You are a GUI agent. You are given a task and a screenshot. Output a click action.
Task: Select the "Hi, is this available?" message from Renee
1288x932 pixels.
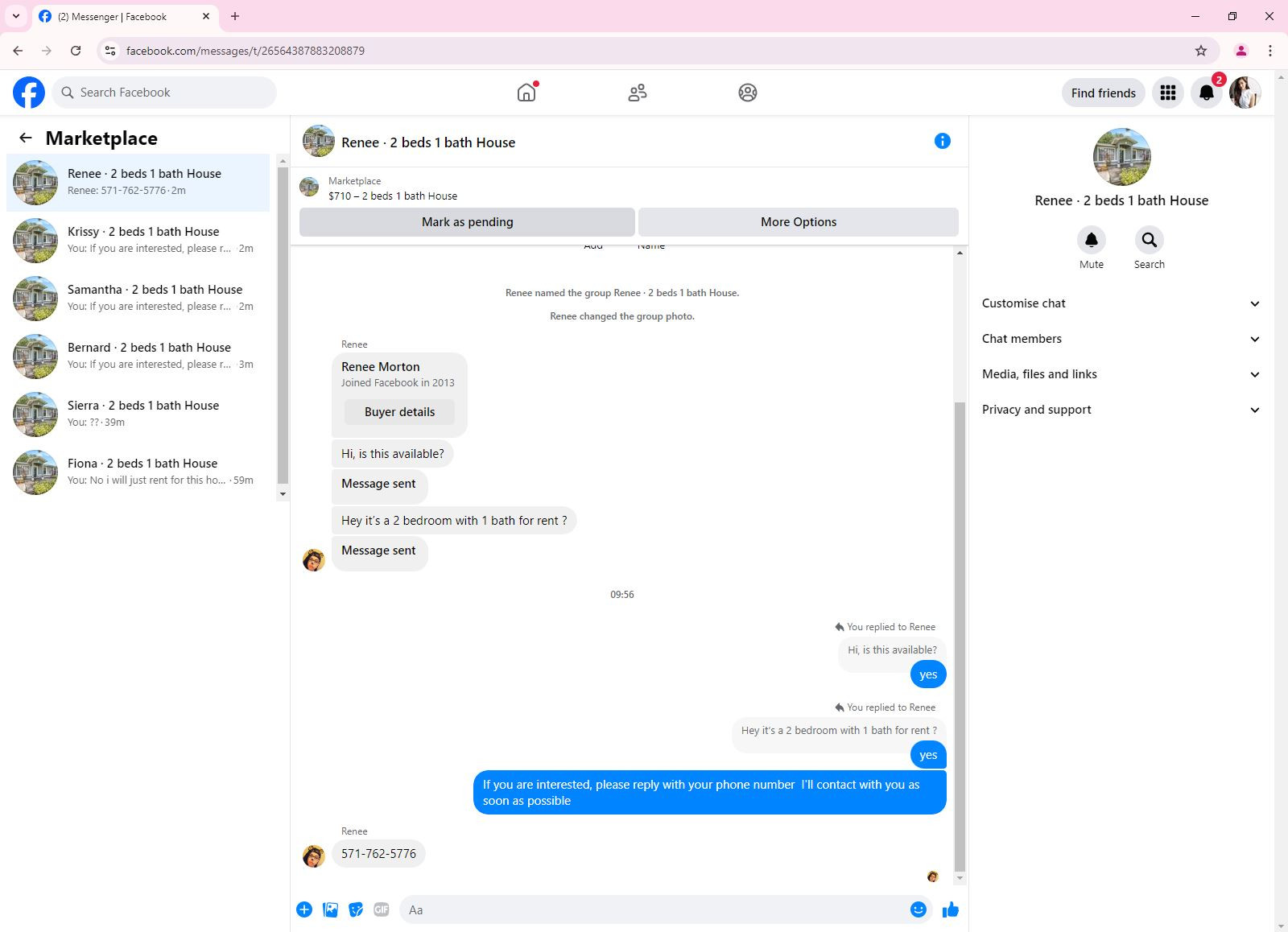coord(392,454)
